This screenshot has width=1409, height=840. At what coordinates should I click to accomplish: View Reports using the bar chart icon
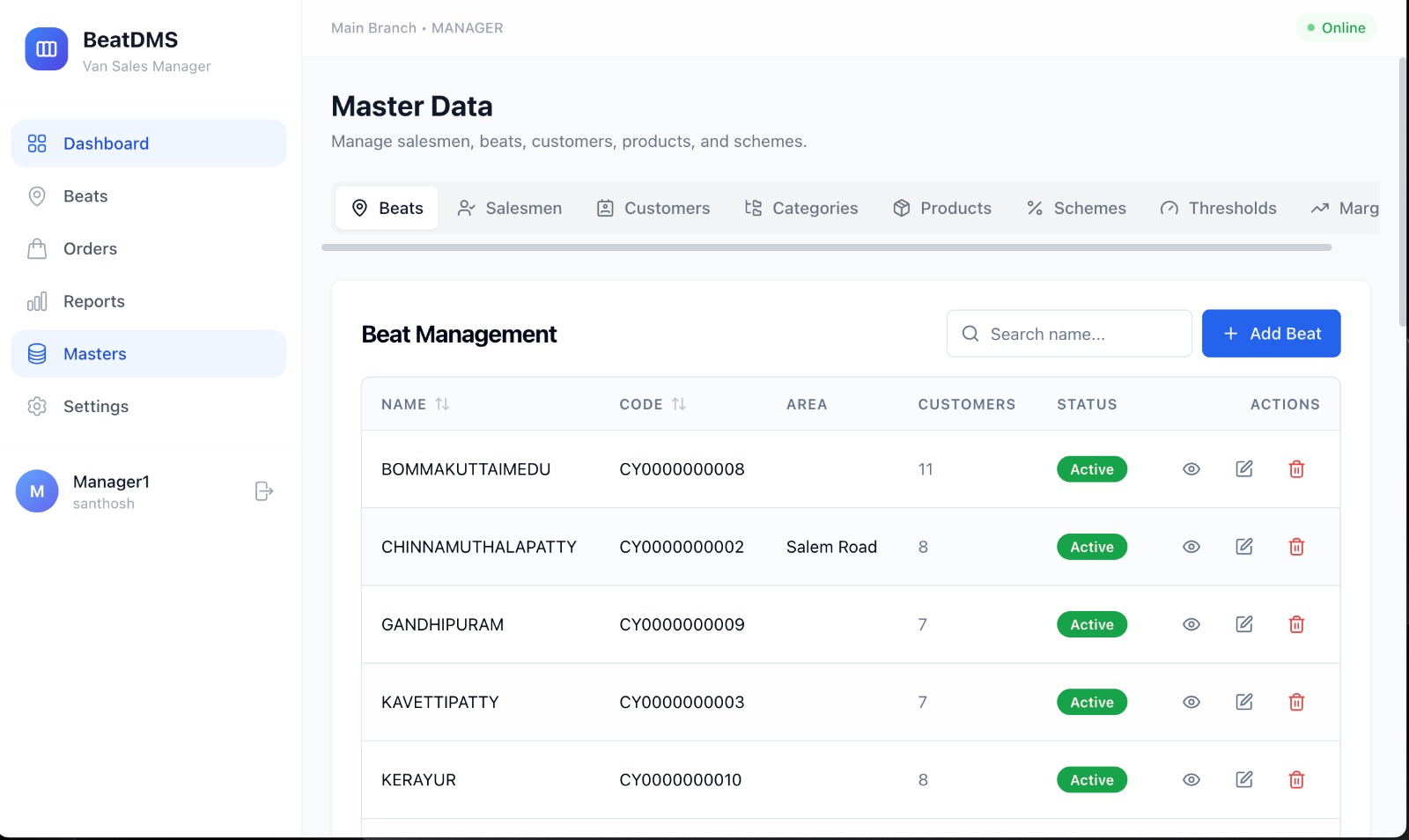coord(36,301)
